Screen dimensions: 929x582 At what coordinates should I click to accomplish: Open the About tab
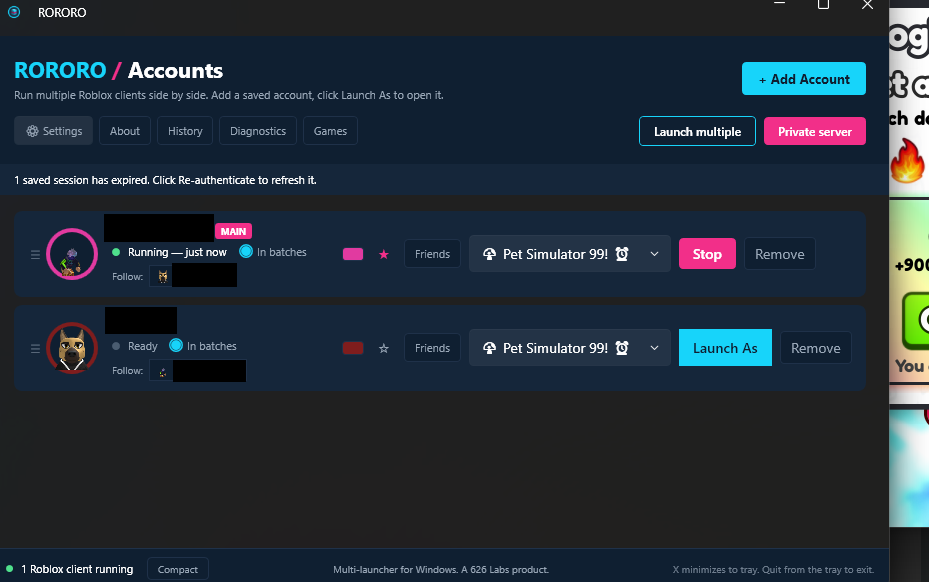point(125,131)
